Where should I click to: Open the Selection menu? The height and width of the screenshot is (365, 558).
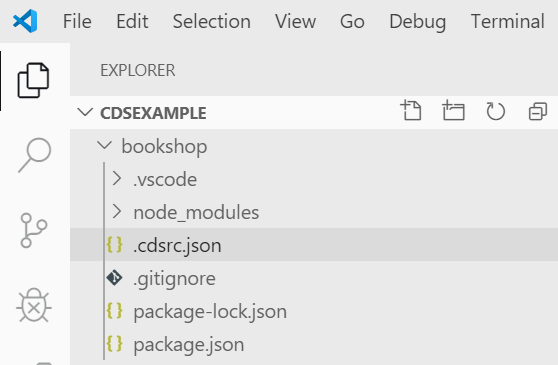tap(212, 21)
